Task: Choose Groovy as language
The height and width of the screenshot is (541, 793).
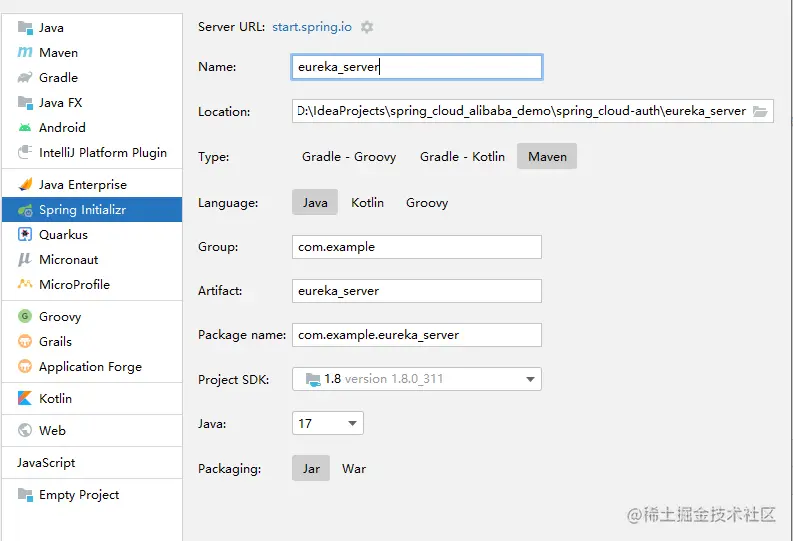Action: point(427,203)
